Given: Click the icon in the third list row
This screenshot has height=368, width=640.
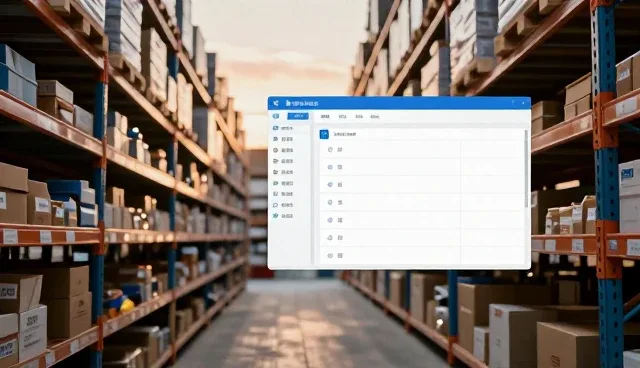Looking at the screenshot, I should click(330, 185).
